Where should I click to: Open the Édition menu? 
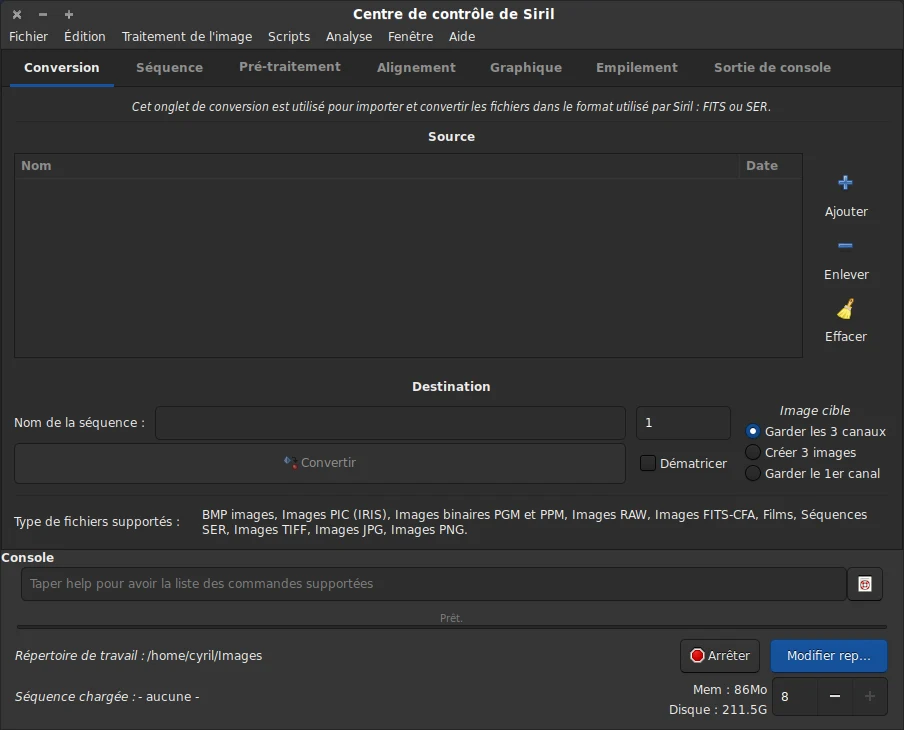pyautogui.click(x=85, y=36)
